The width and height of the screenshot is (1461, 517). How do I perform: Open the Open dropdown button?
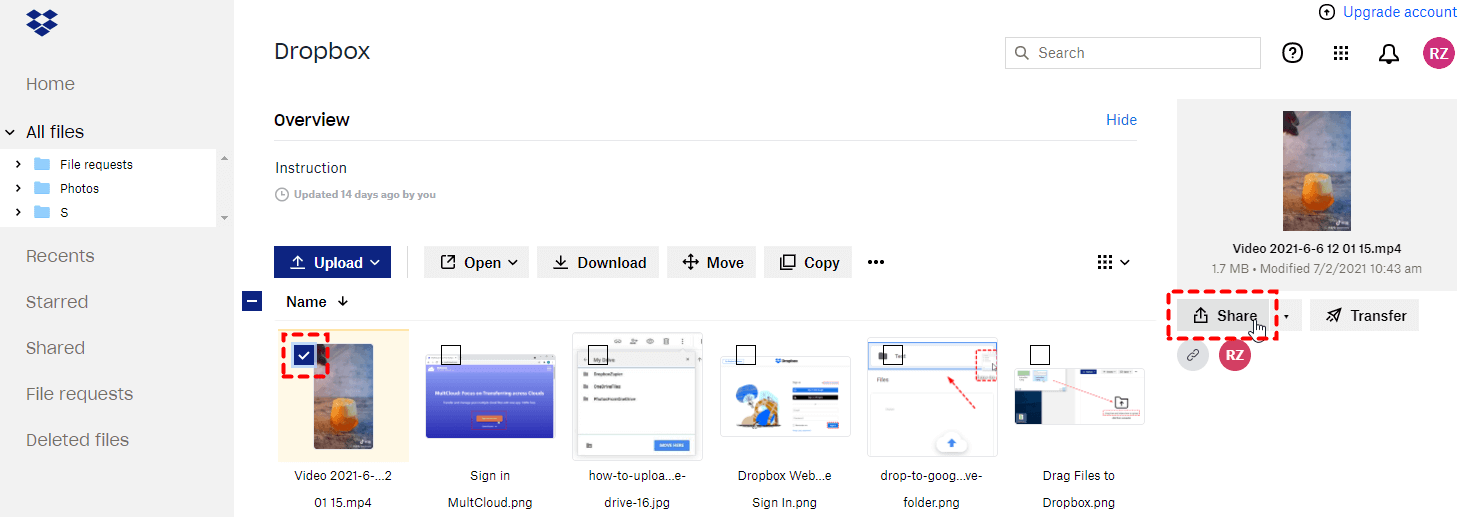476,262
